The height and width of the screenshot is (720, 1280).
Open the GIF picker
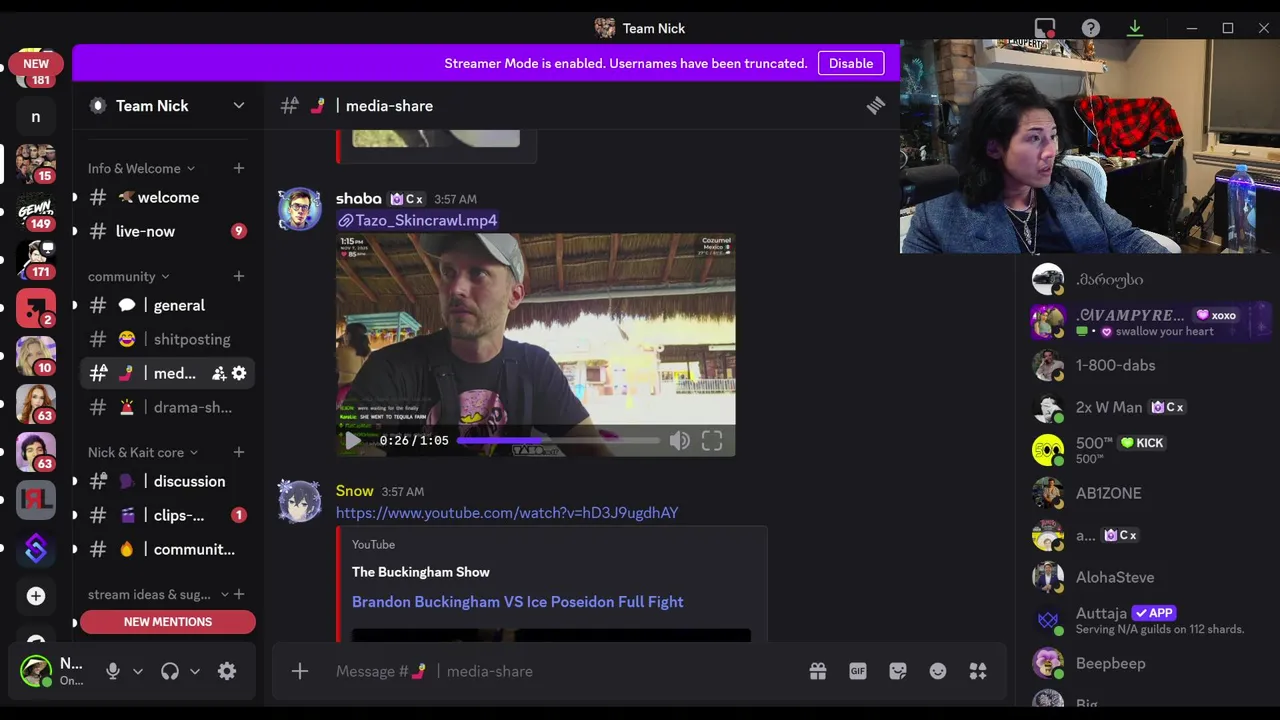pyautogui.click(x=858, y=671)
